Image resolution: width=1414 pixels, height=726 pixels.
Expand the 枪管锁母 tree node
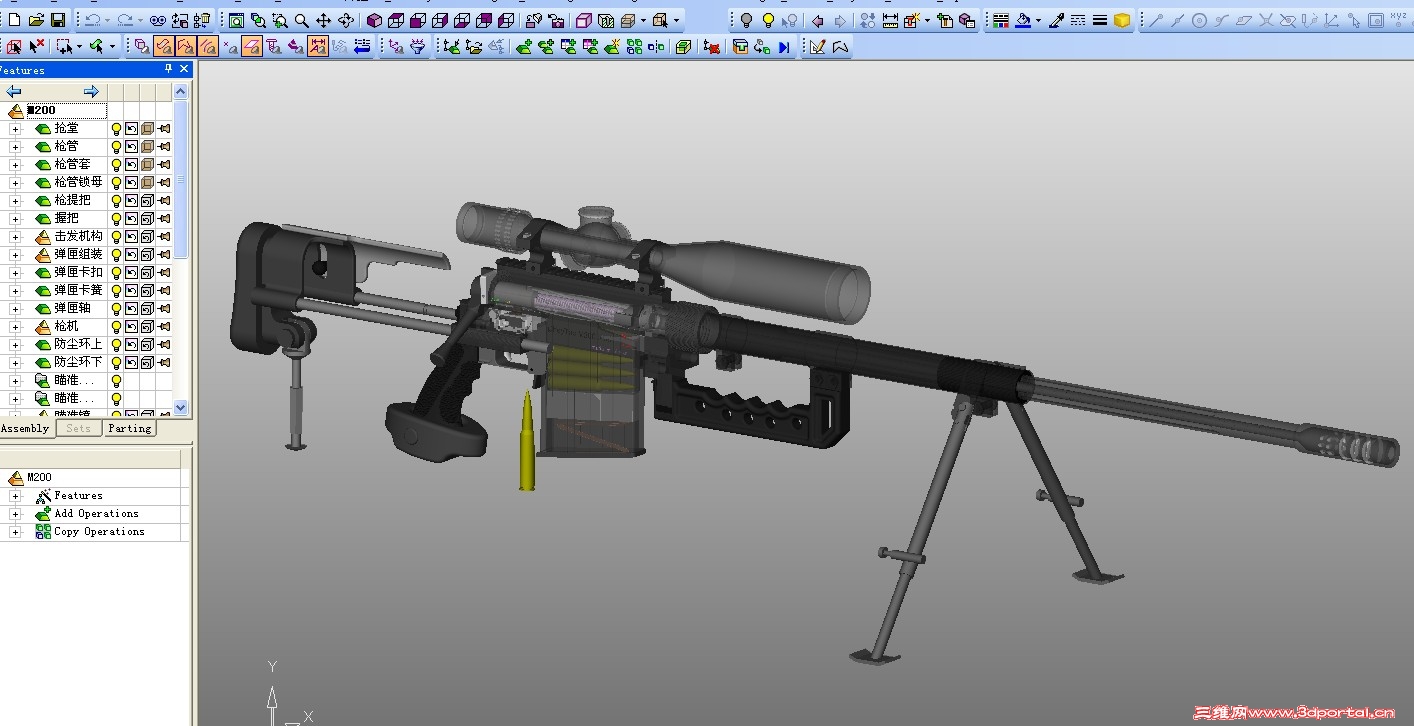(x=15, y=183)
